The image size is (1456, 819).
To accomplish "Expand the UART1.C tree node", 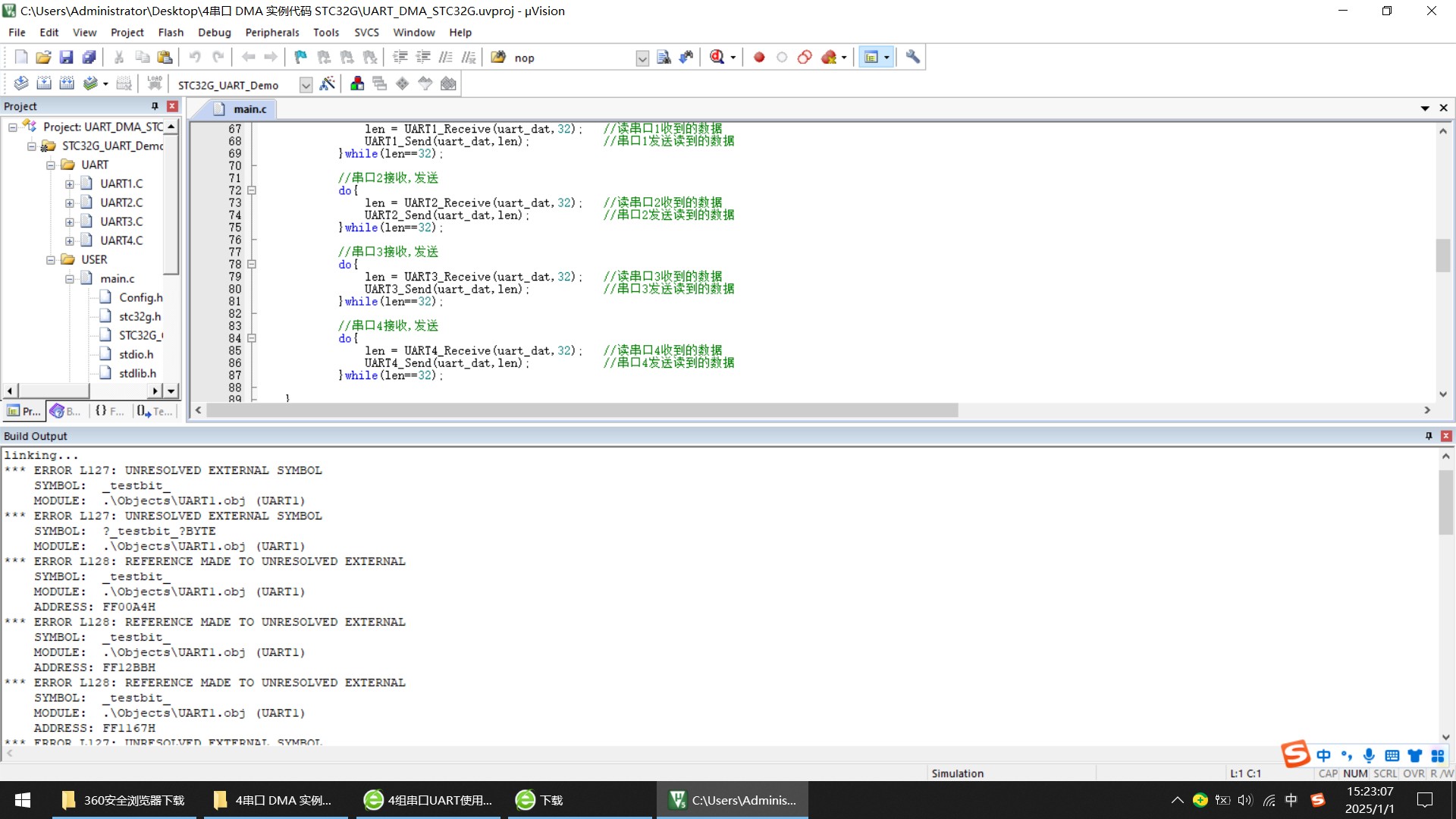I will pyautogui.click(x=69, y=184).
